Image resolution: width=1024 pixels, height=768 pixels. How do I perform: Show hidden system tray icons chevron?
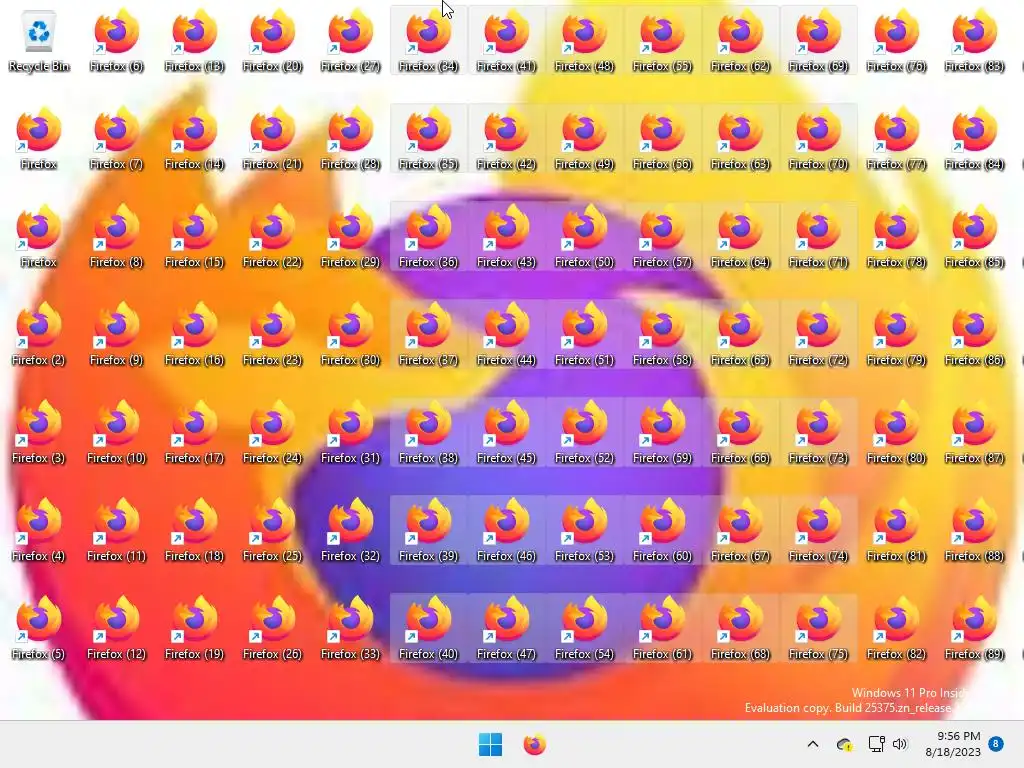pyautogui.click(x=812, y=744)
